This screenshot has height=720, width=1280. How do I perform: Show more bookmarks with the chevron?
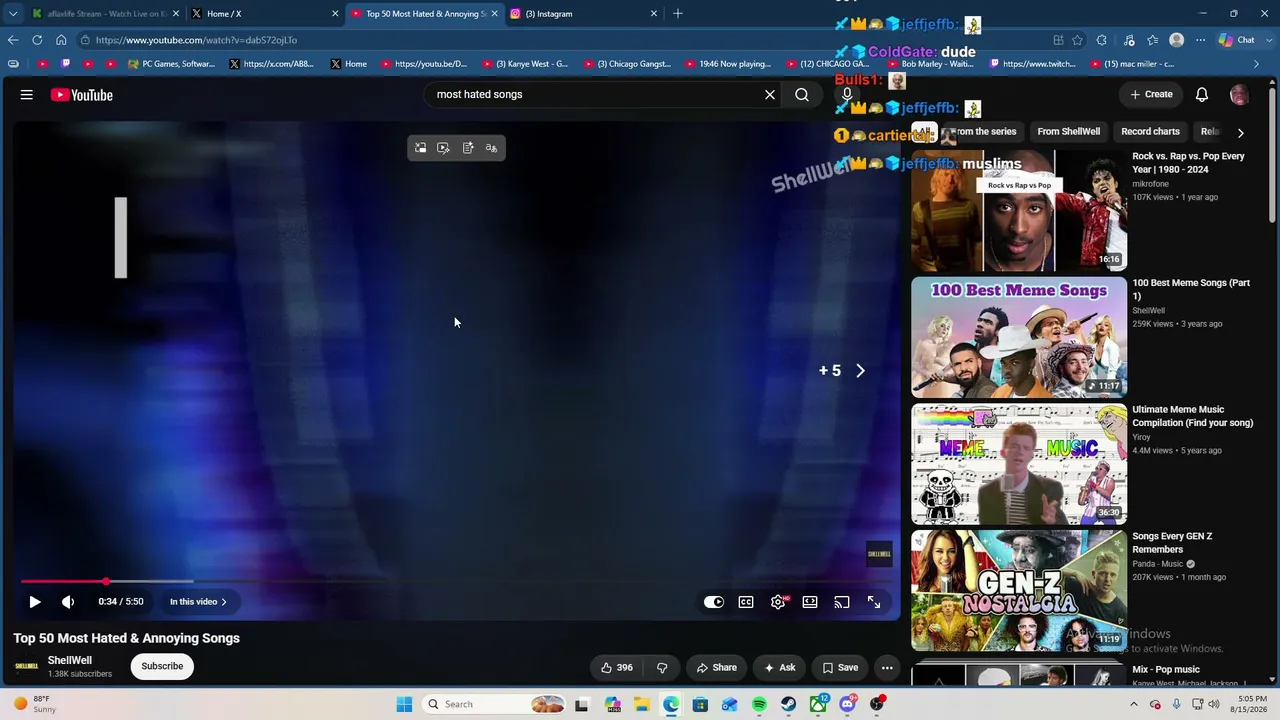tap(1257, 64)
